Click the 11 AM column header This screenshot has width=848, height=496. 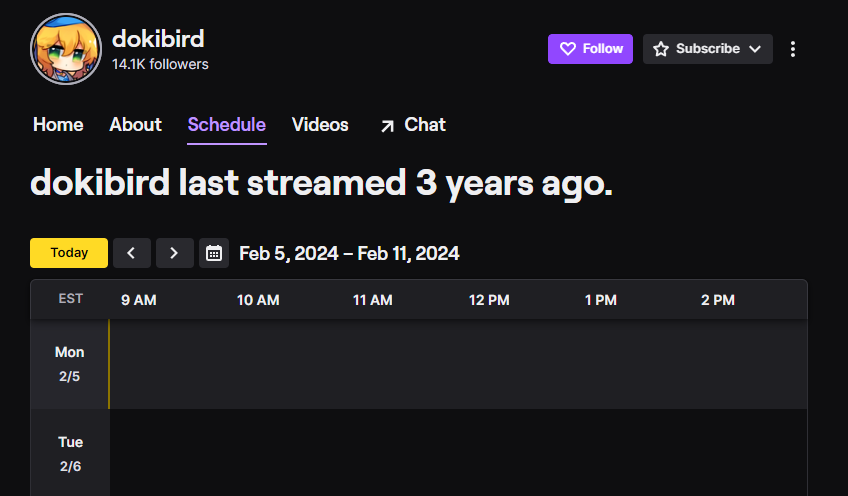373,300
